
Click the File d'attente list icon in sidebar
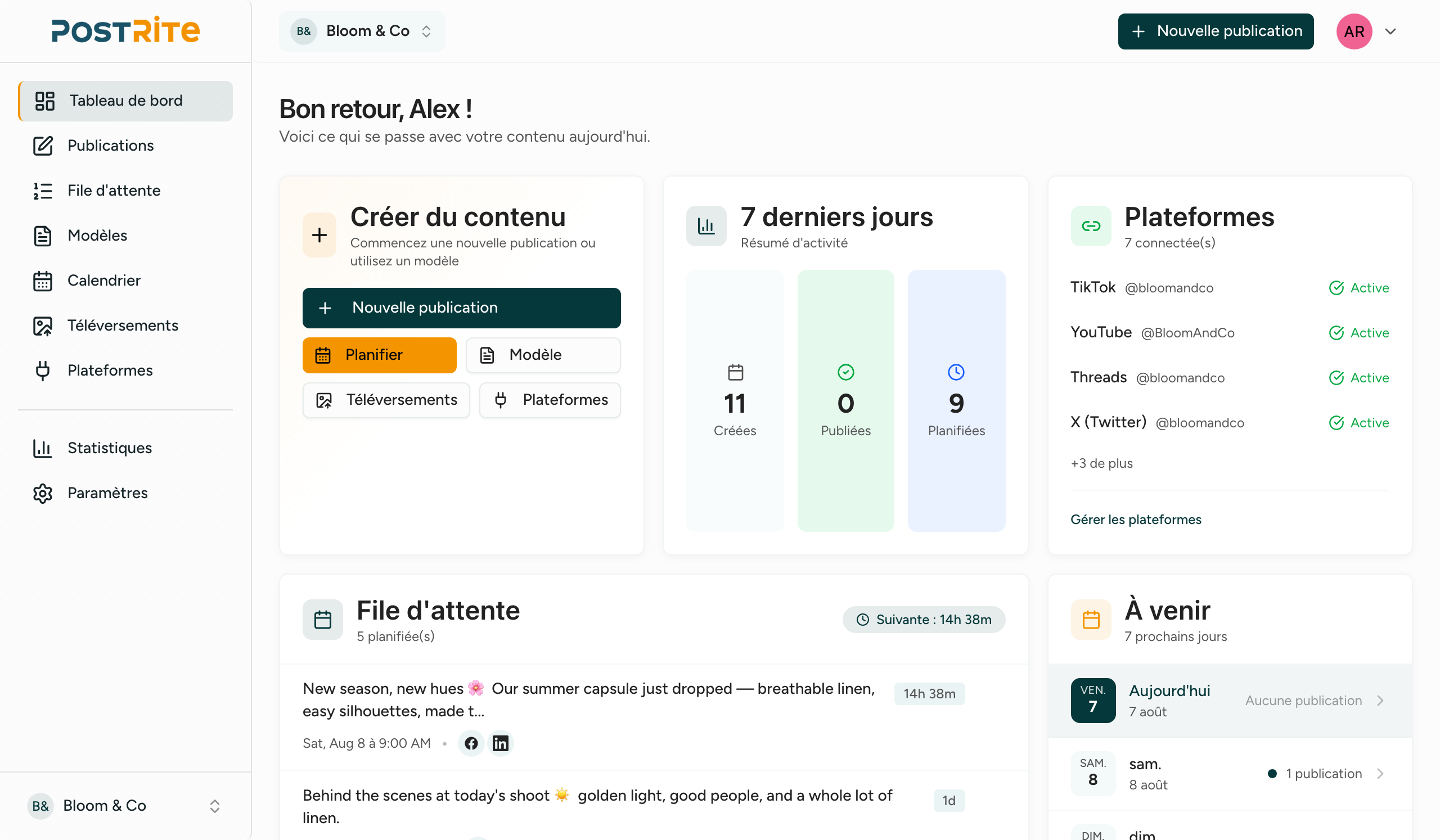(x=43, y=191)
